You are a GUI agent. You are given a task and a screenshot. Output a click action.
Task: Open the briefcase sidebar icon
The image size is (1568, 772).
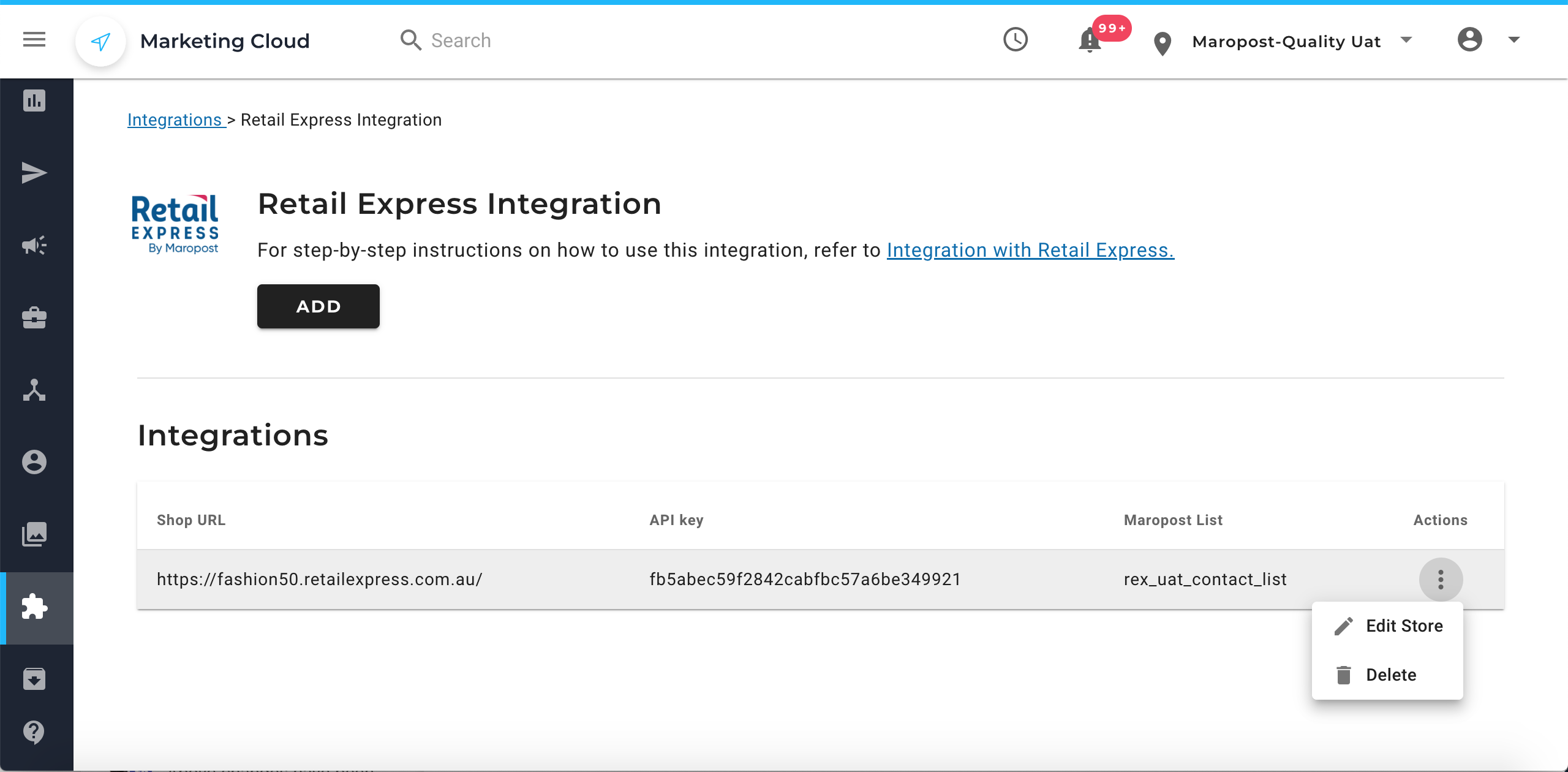click(34, 317)
